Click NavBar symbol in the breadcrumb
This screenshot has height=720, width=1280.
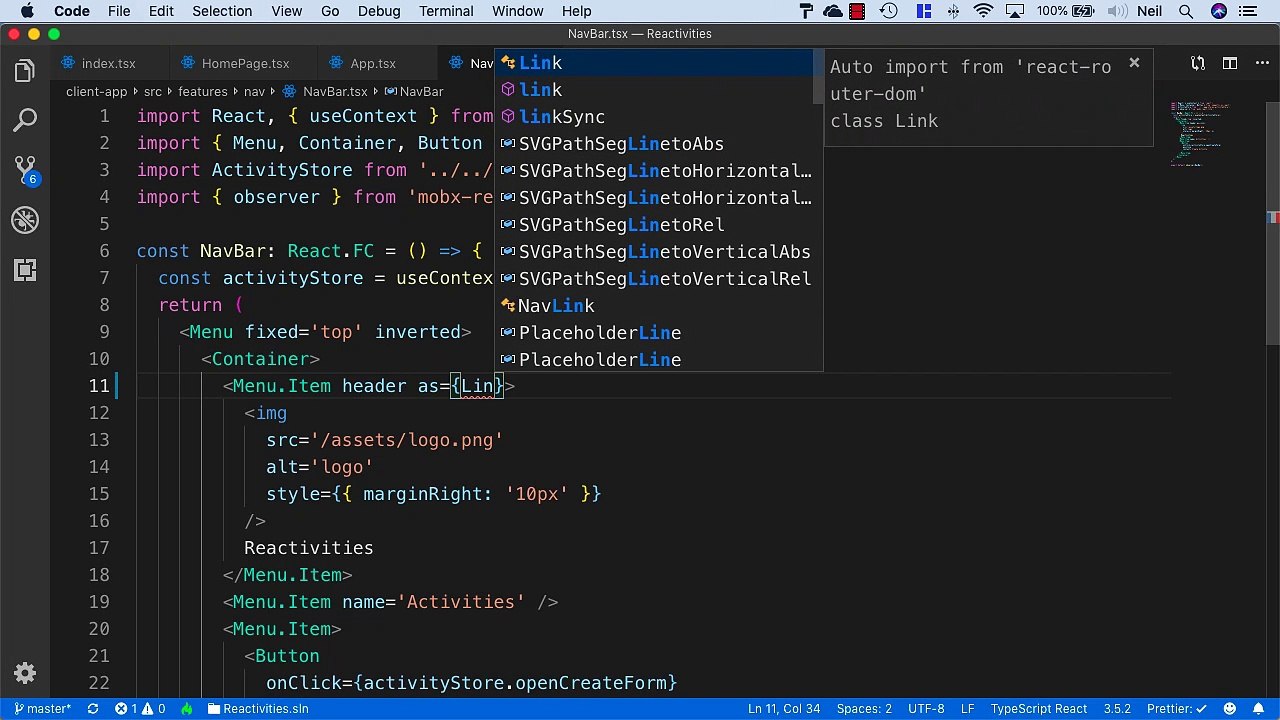point(414,91)
